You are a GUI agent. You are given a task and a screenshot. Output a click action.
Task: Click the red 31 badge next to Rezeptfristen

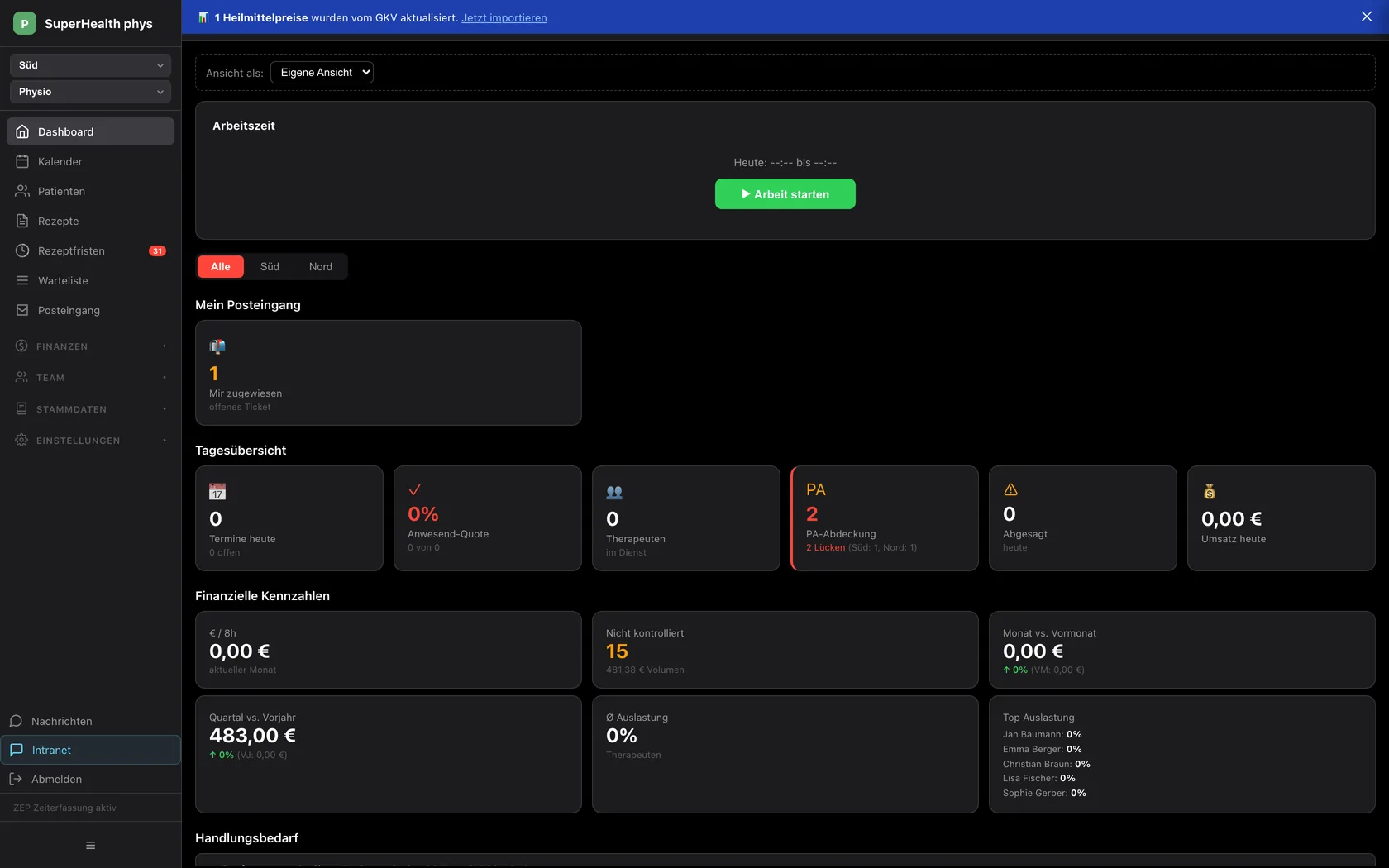[157, 250]
